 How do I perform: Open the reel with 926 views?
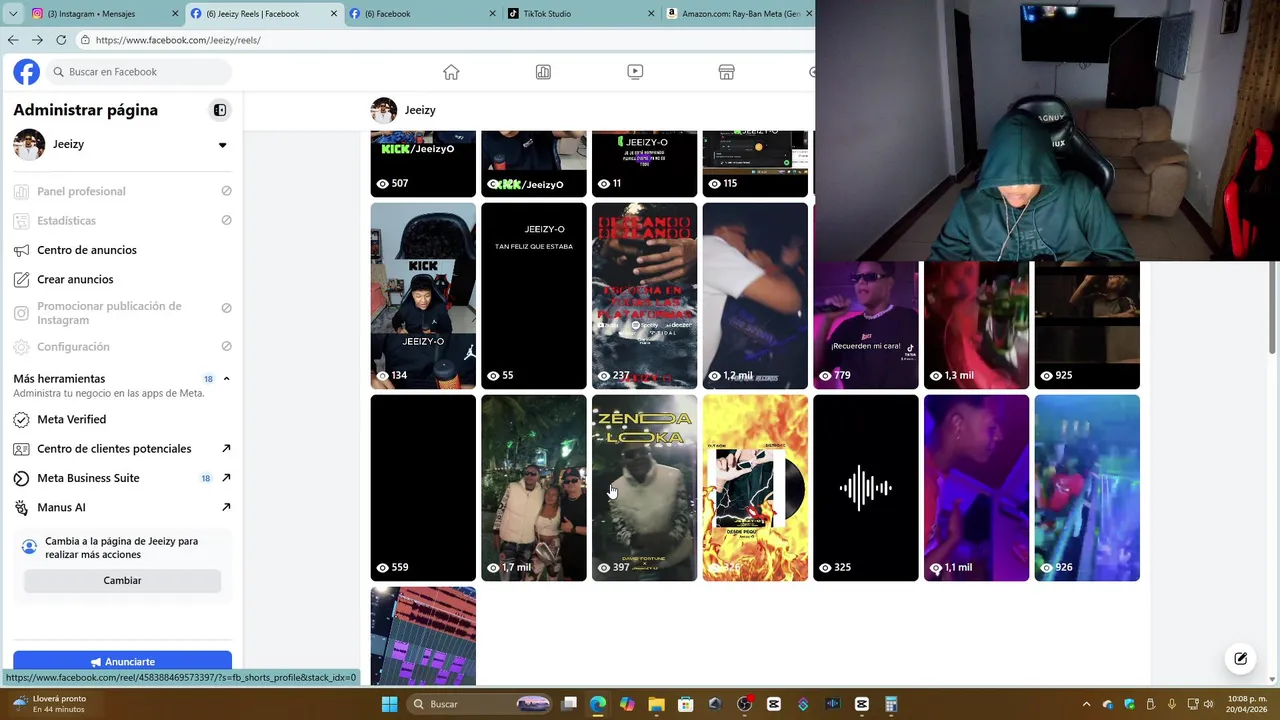[1087, 488]
